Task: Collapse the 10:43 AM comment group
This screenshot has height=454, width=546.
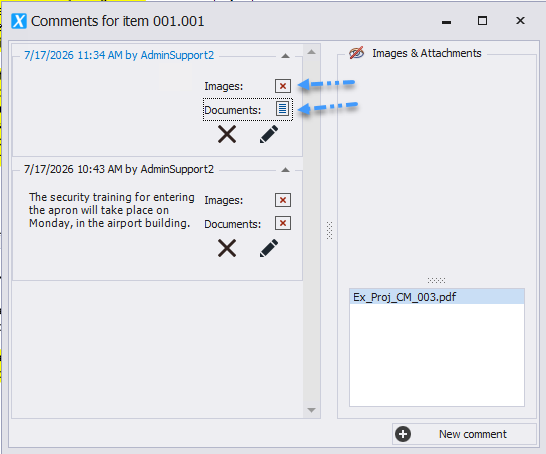Action: [286, 170]
